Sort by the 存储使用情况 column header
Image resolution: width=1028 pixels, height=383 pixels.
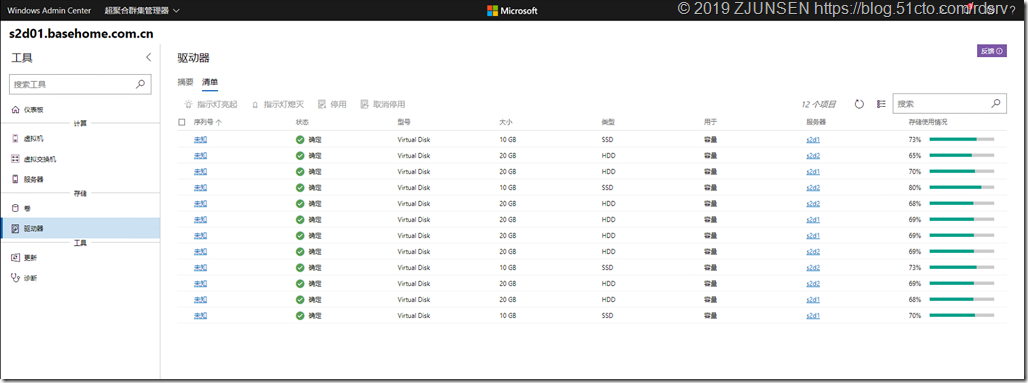point(928,122)
